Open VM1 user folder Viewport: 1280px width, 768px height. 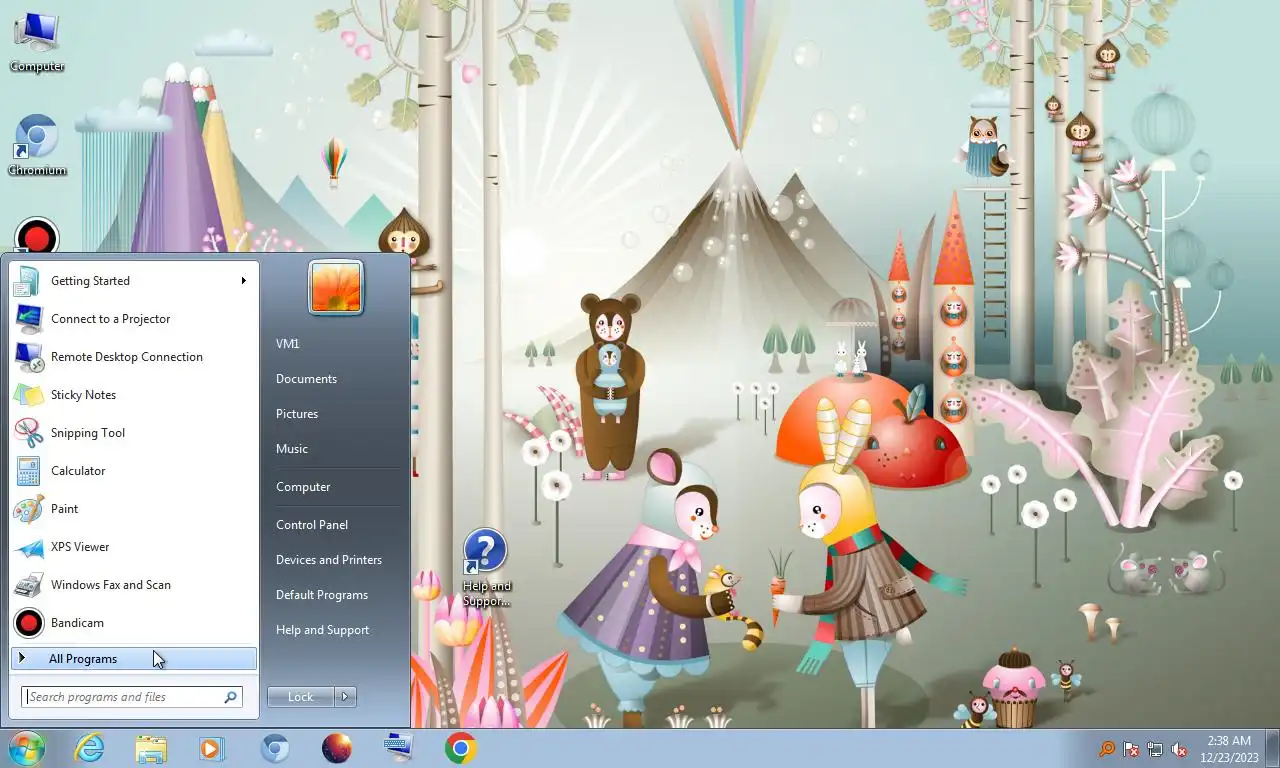(288, 344)
